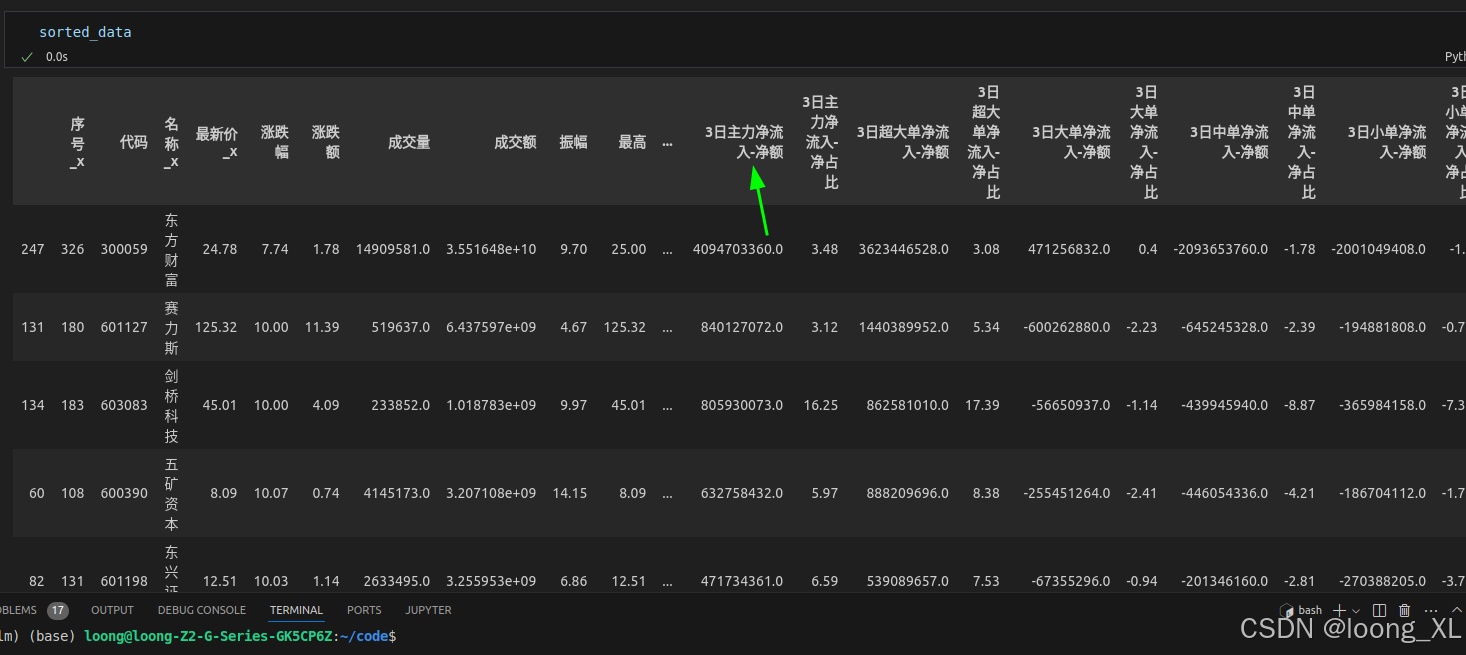Click the 4094703360.0 net inflow value

pos(738,249)
